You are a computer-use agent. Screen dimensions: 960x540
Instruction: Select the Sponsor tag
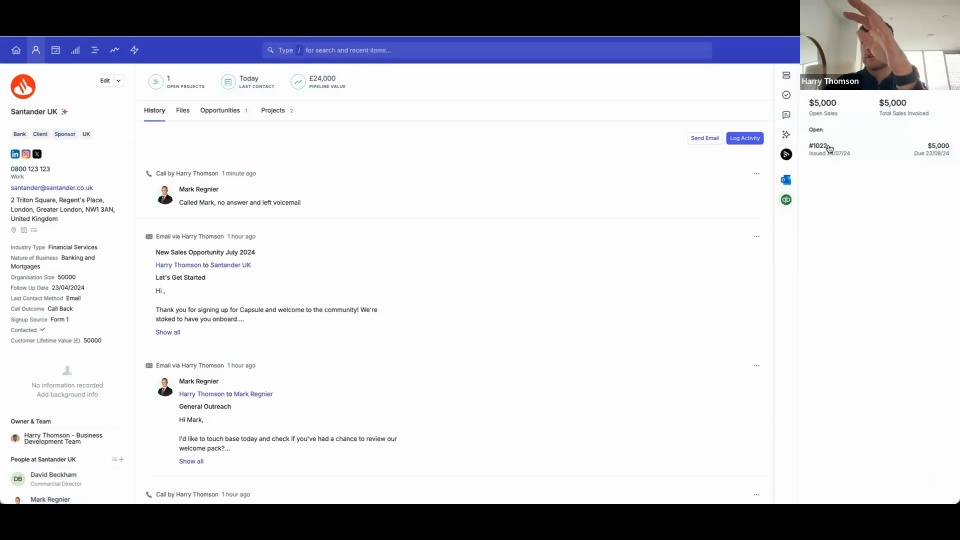[64, 134]
